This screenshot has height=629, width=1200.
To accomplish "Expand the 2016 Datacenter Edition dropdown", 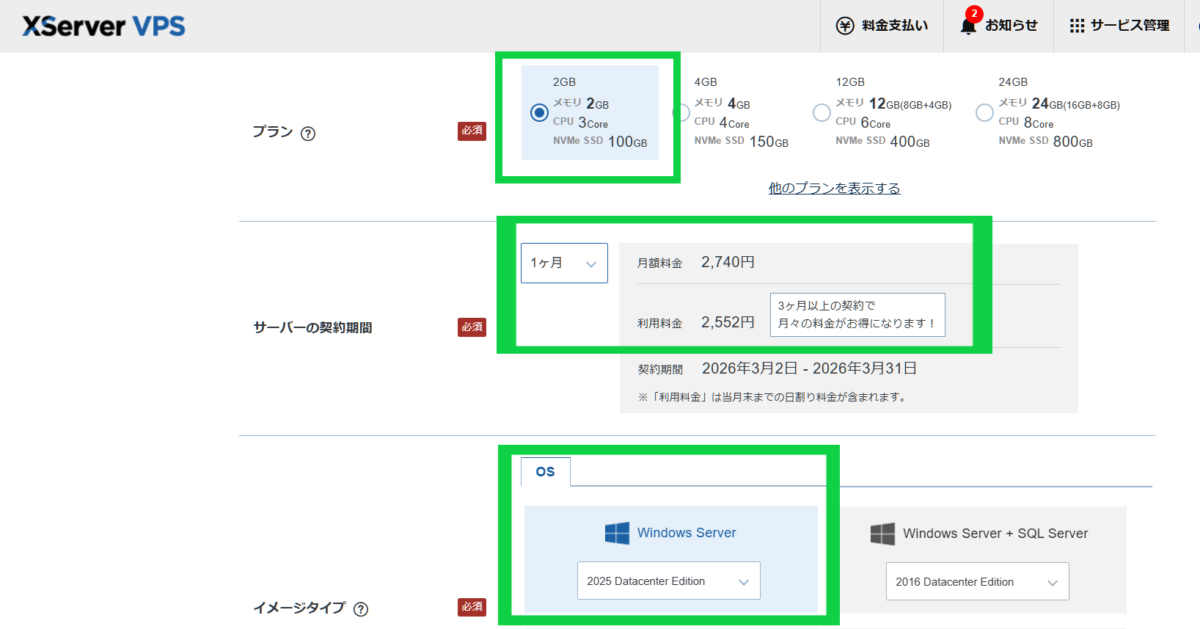I will coord(977,581).
